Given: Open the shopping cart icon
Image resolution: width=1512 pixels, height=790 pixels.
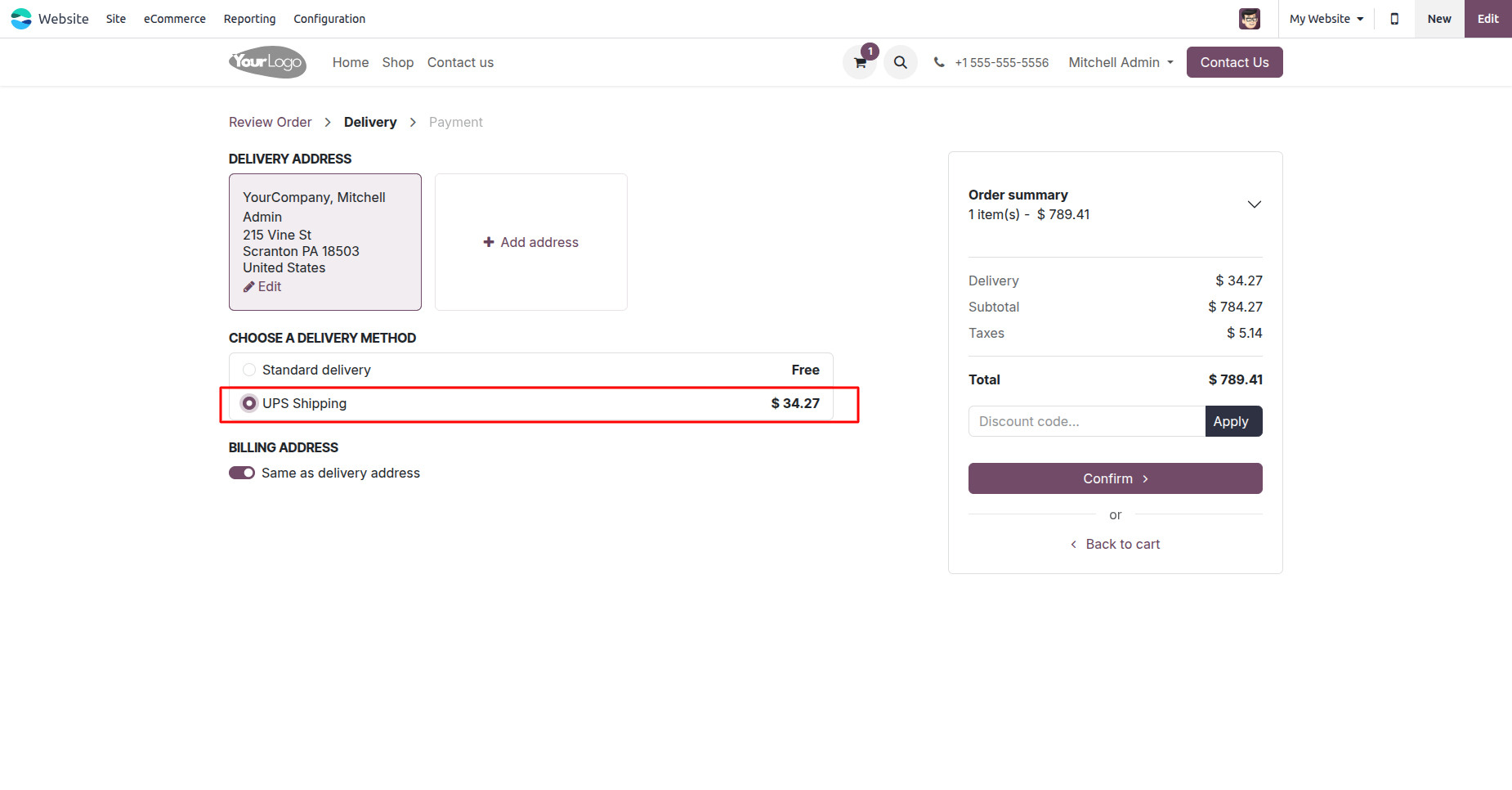Looking at the screenshot, I should pos(860,63).
